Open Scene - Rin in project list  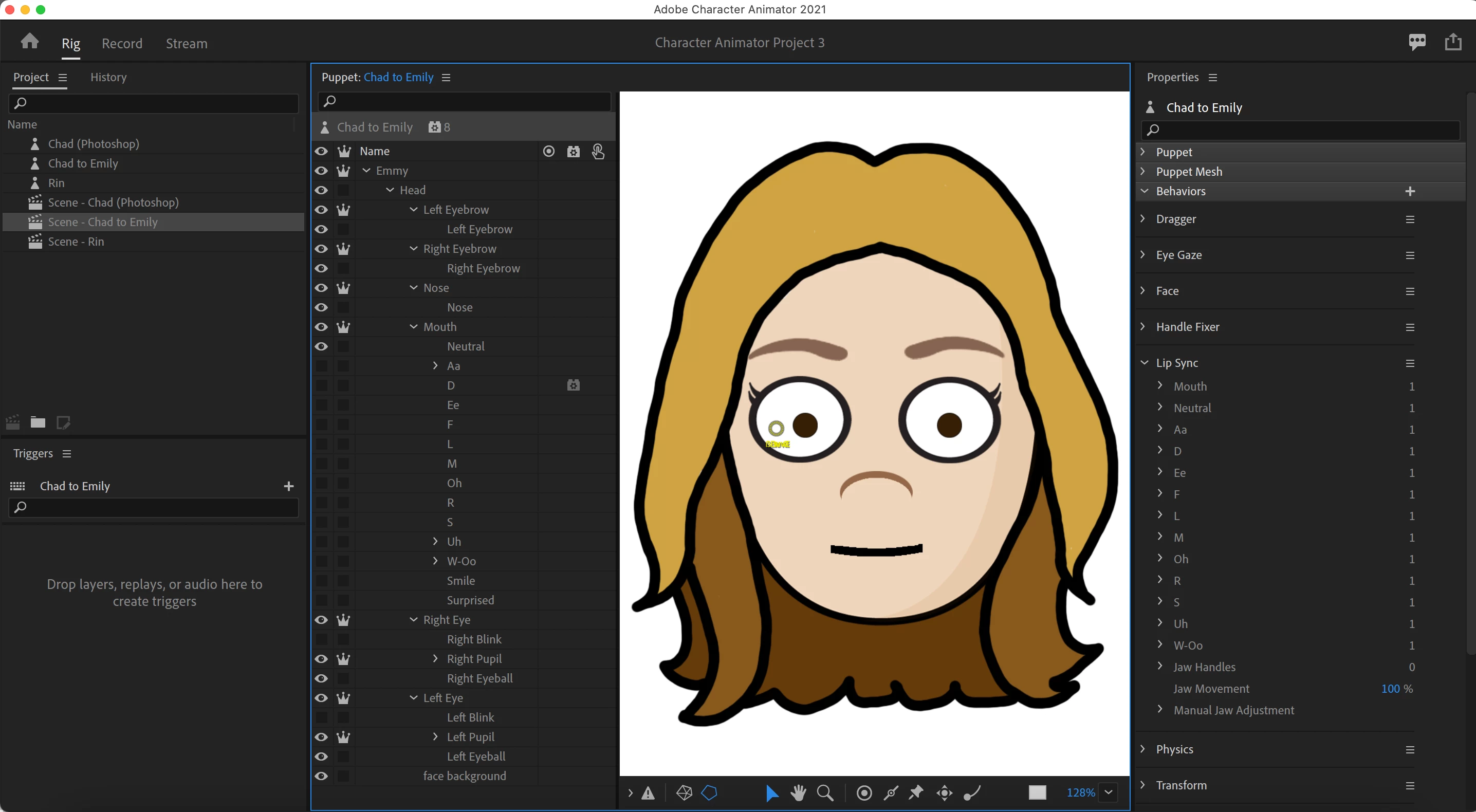tap(76, 241)
